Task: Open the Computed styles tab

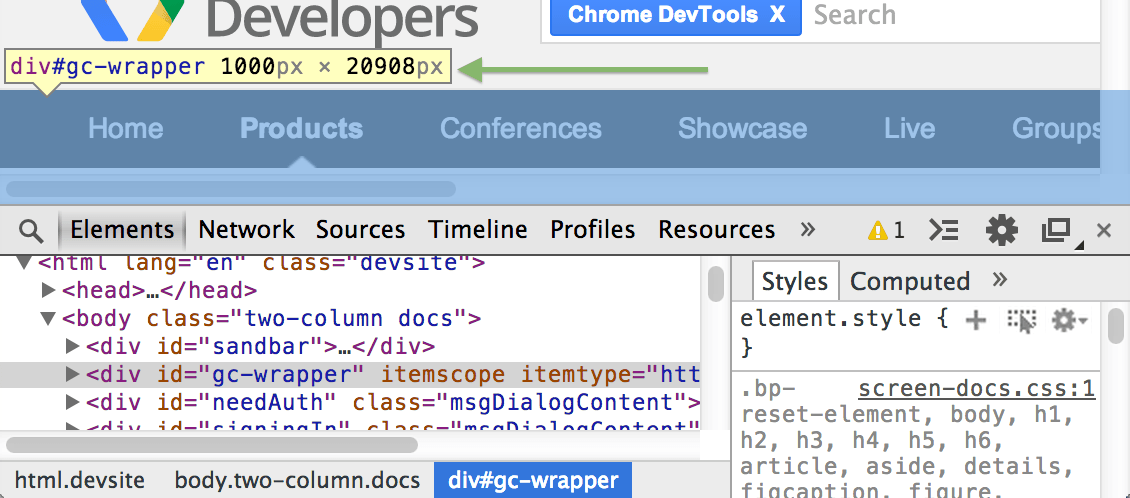Action: point(910,282)
